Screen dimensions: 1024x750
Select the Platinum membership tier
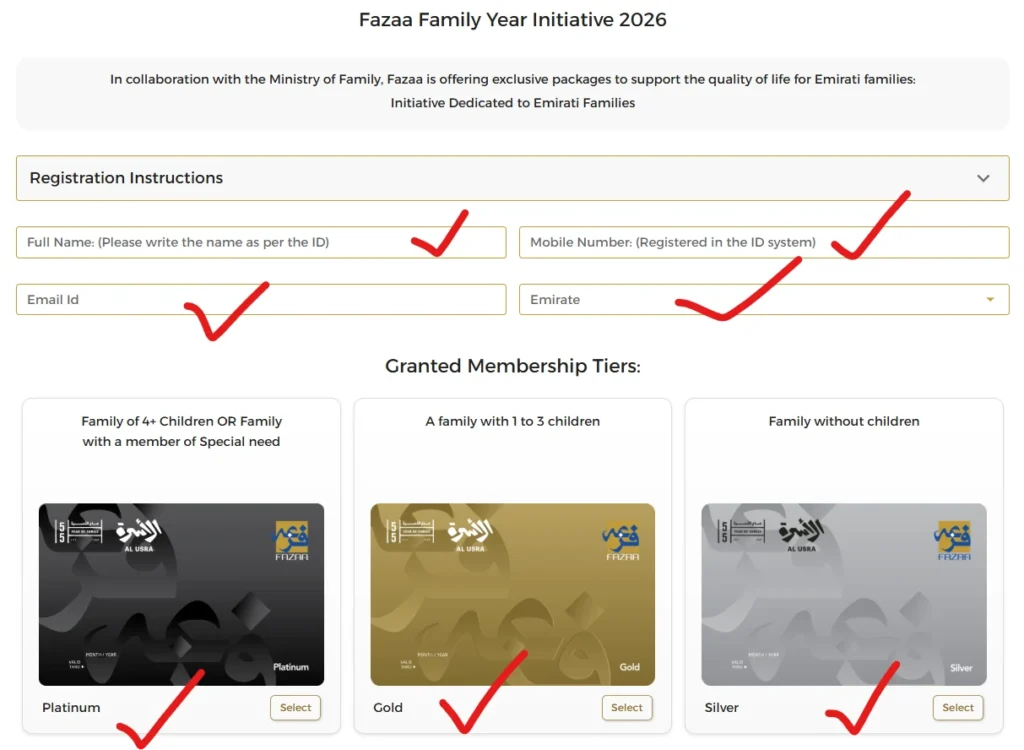tap(295, 707)
